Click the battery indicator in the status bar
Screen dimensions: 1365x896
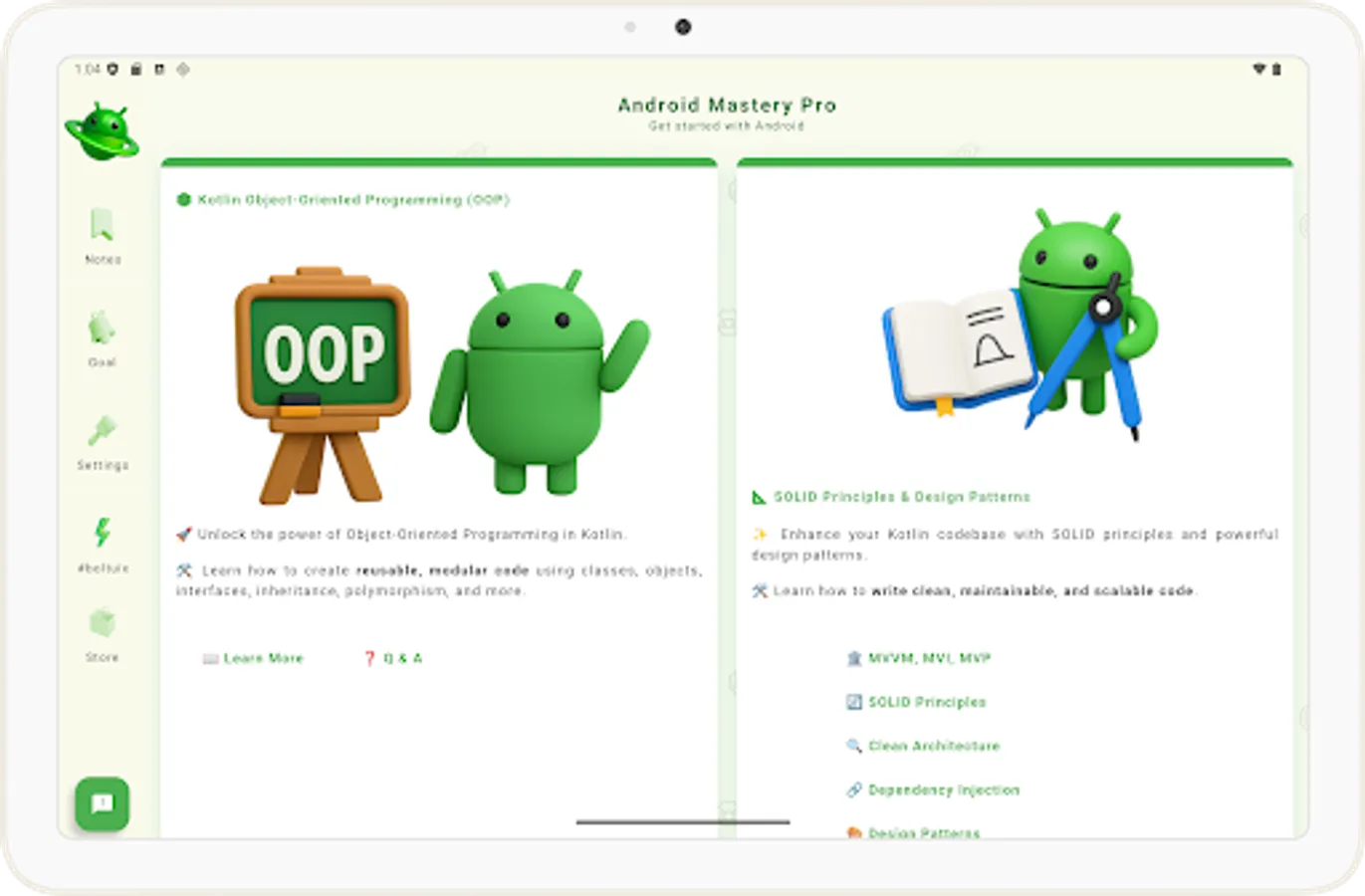click(x=1277, y=69)
